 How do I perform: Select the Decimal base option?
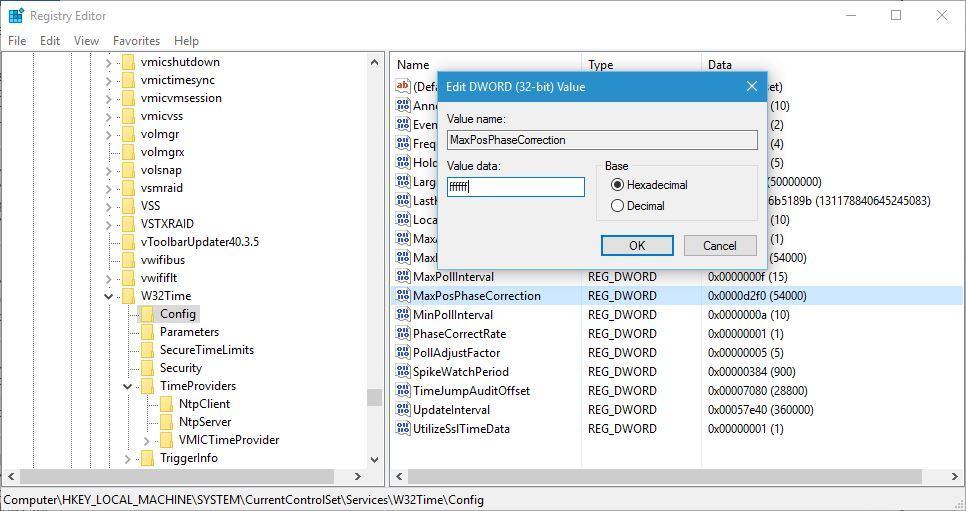(617, 206)
